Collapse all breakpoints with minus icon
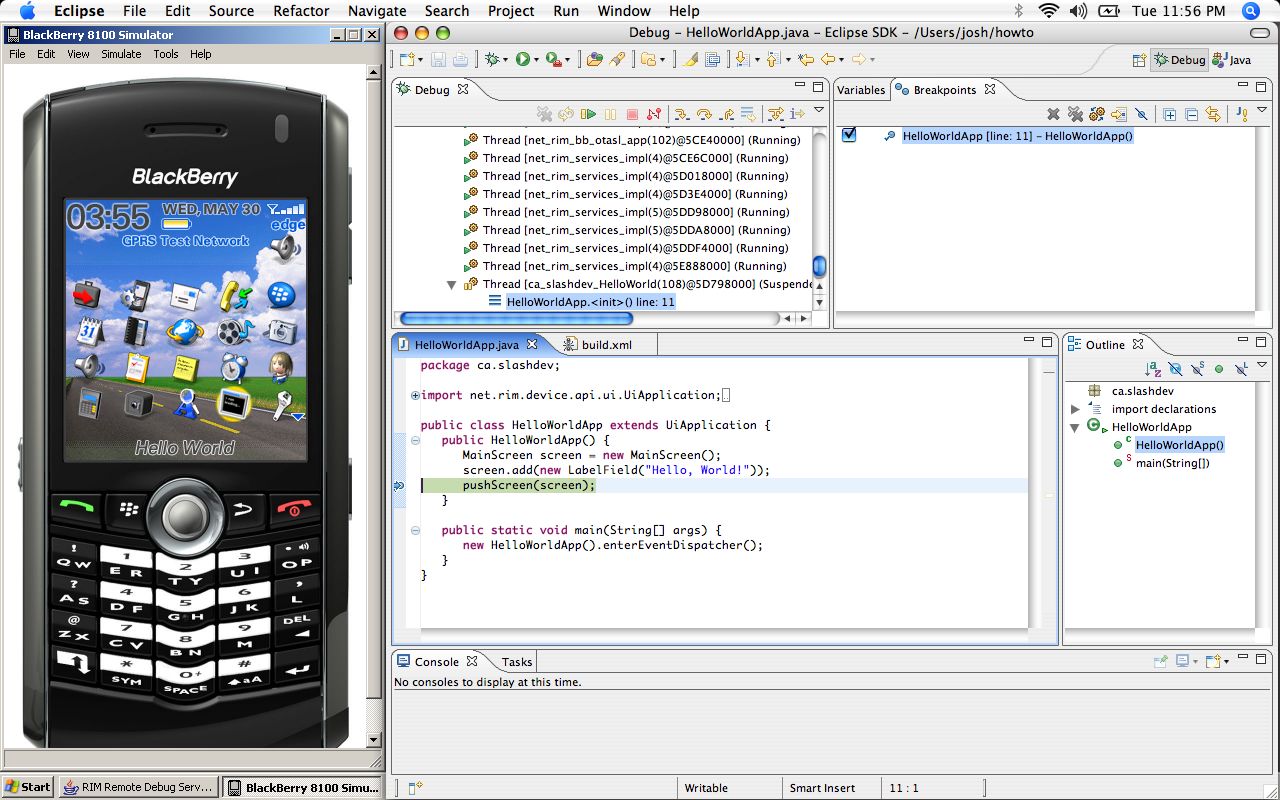 (1191, 114)
